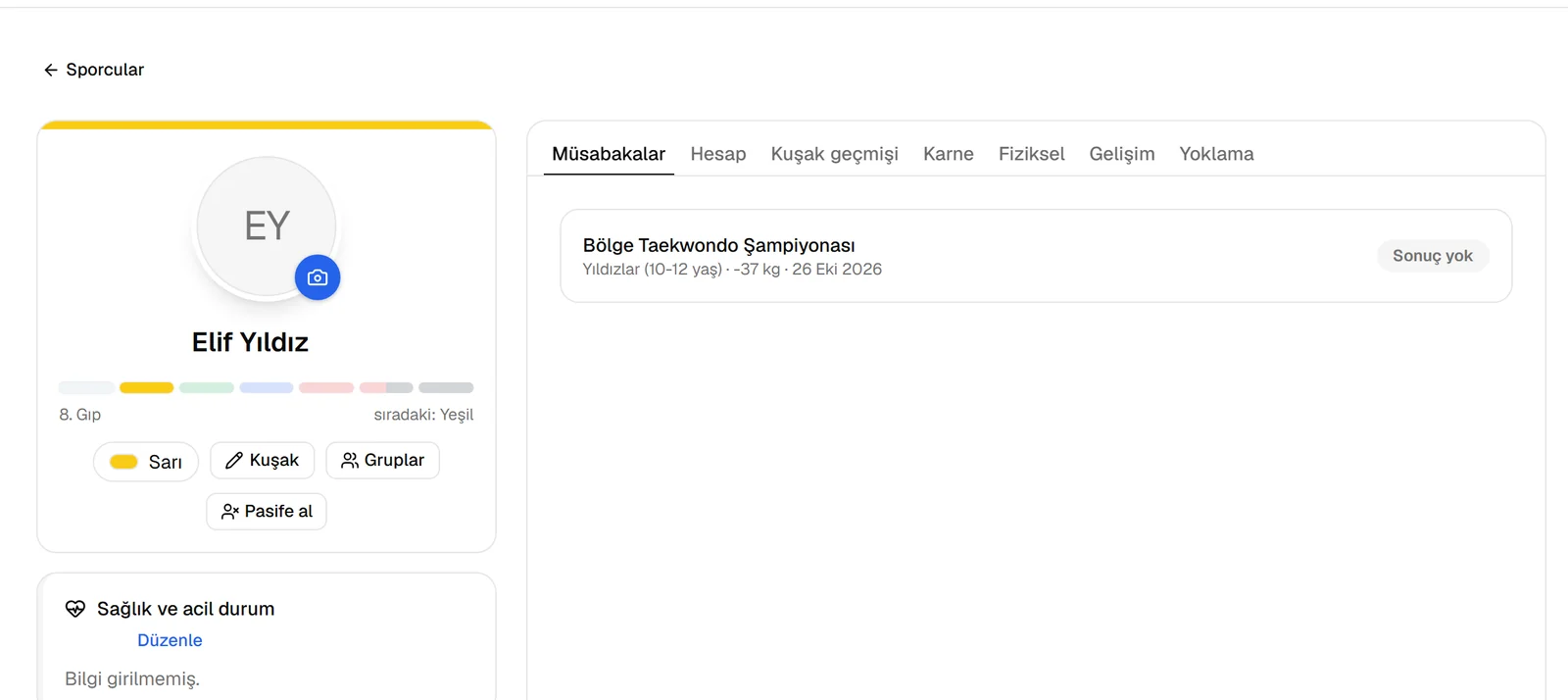The height and width of the screenshot is (700, 1568).
Task: Click the camera icon on avatar
Action: [x=318, y=278]
